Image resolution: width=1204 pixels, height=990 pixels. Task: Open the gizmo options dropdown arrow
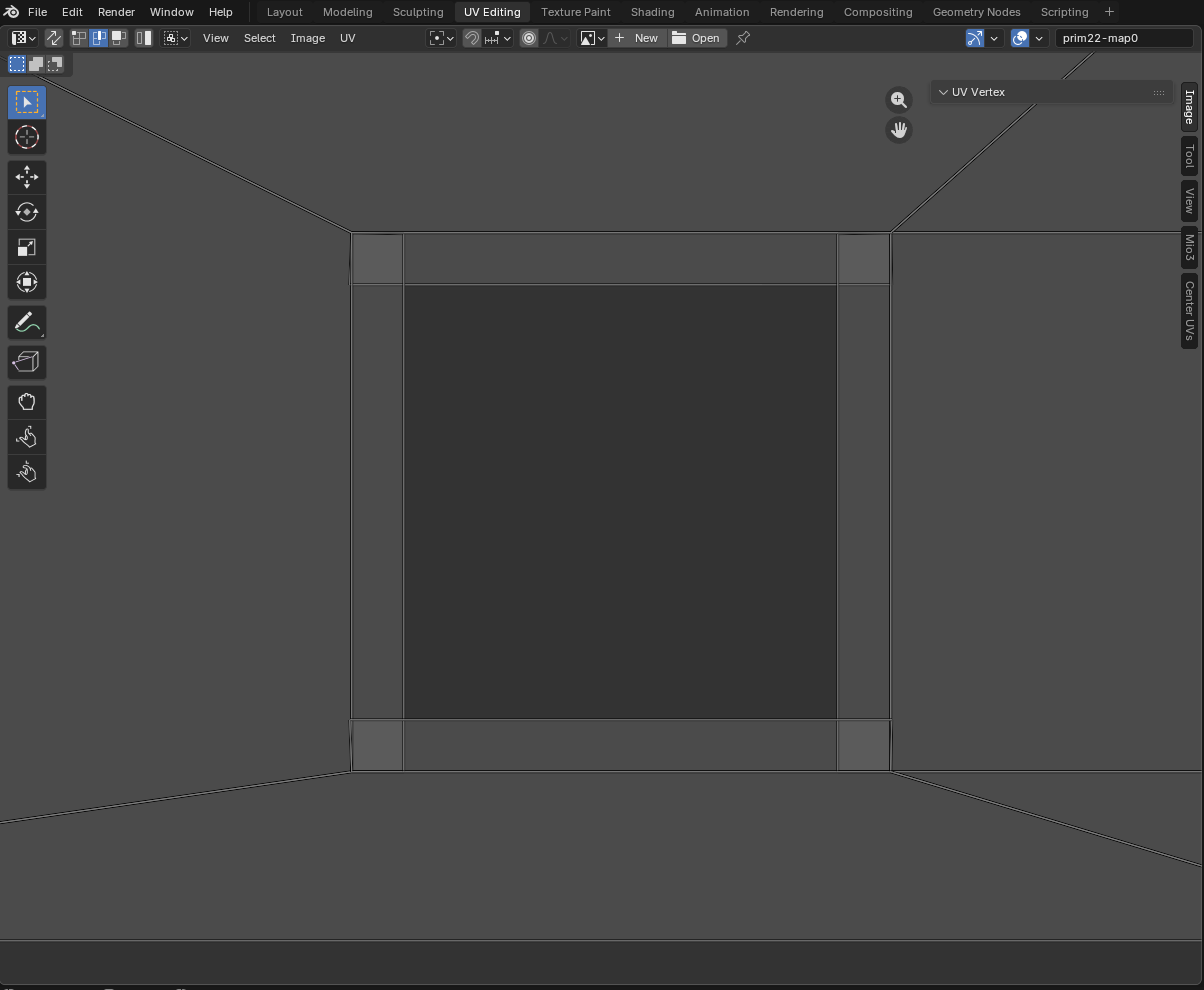click(x=994, y=38)
